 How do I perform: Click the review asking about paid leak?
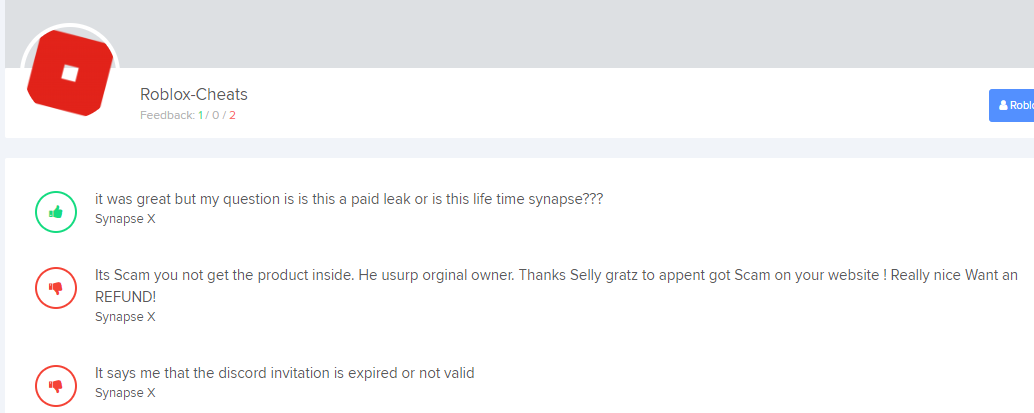coord(349,198)
